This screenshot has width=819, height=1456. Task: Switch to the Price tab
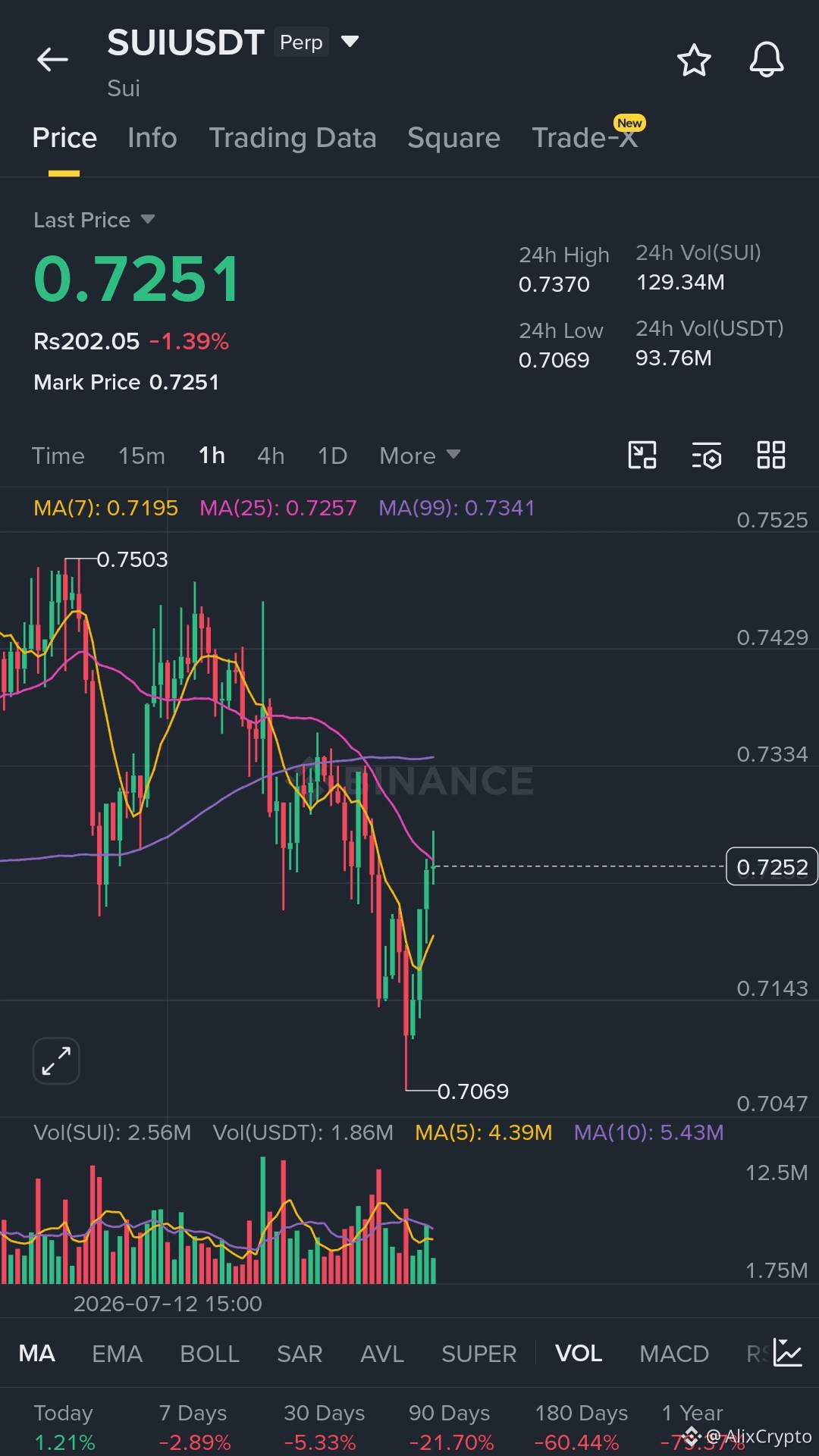(x=64, y=137)
